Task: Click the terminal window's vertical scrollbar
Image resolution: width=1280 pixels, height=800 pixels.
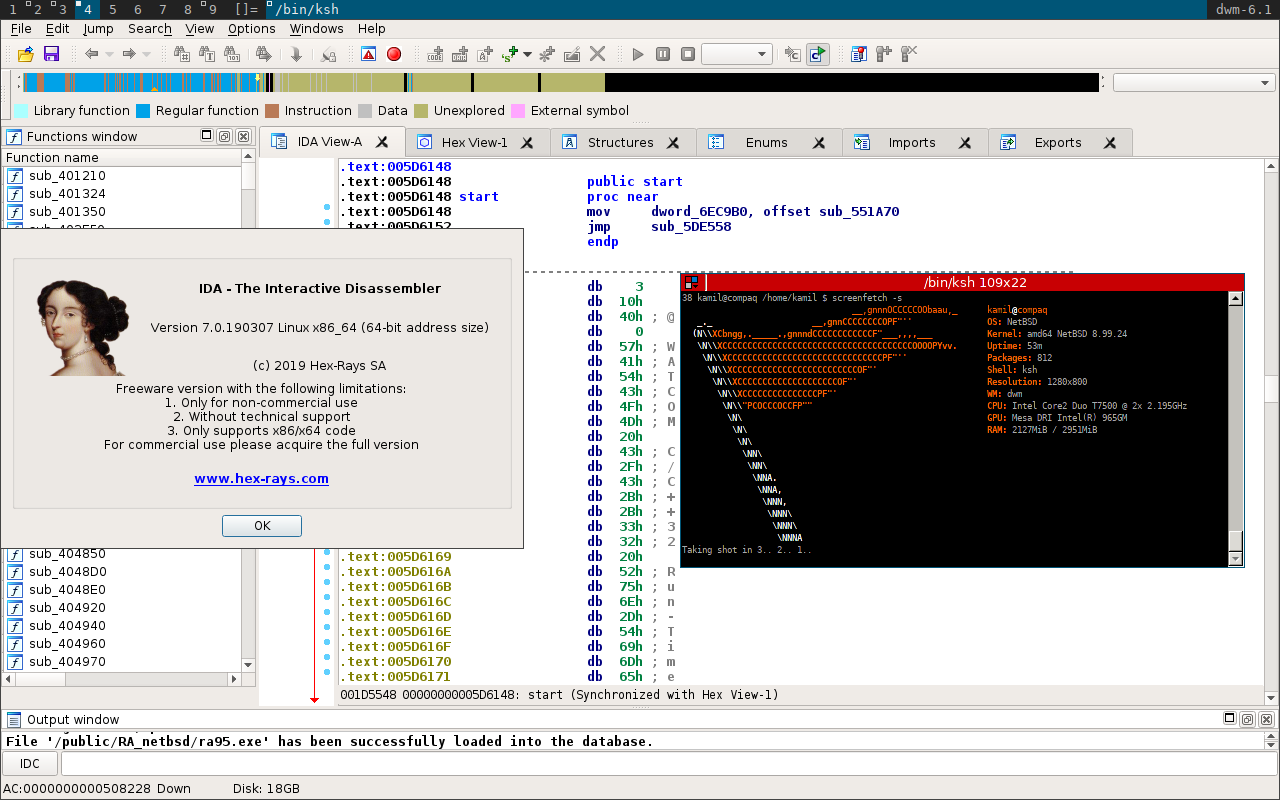Action: point(1236,429)
